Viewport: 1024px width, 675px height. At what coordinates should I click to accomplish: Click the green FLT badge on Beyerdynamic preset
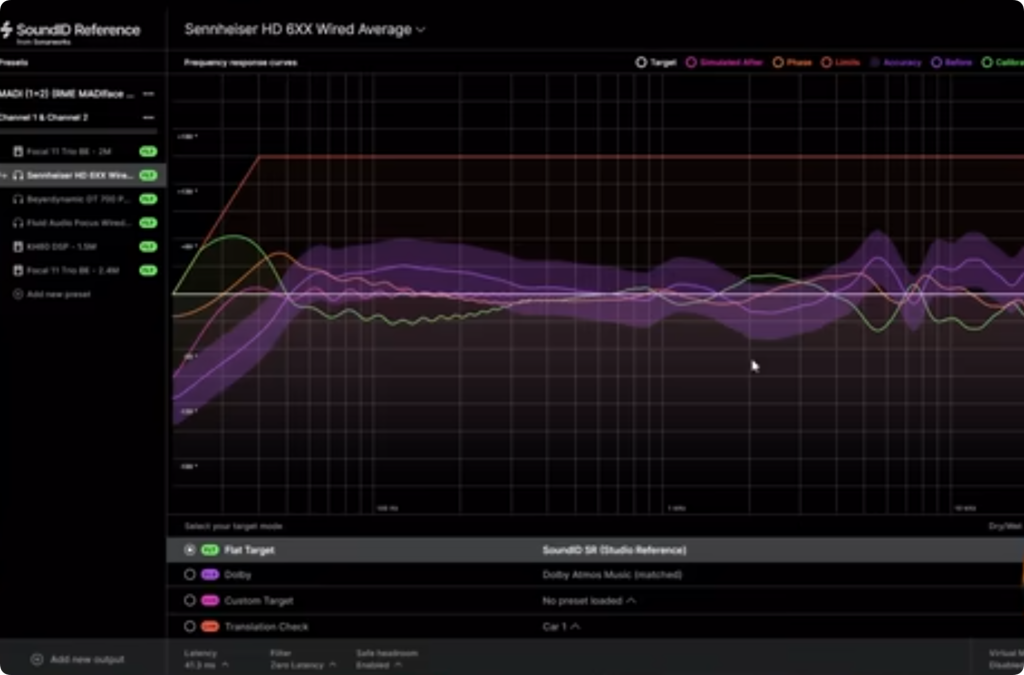[148, 199]
